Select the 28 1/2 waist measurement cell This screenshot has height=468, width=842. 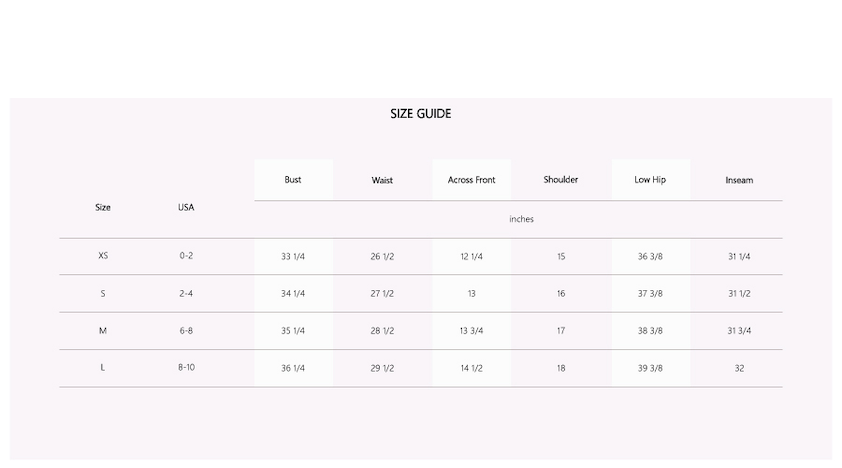click(382, 331)
